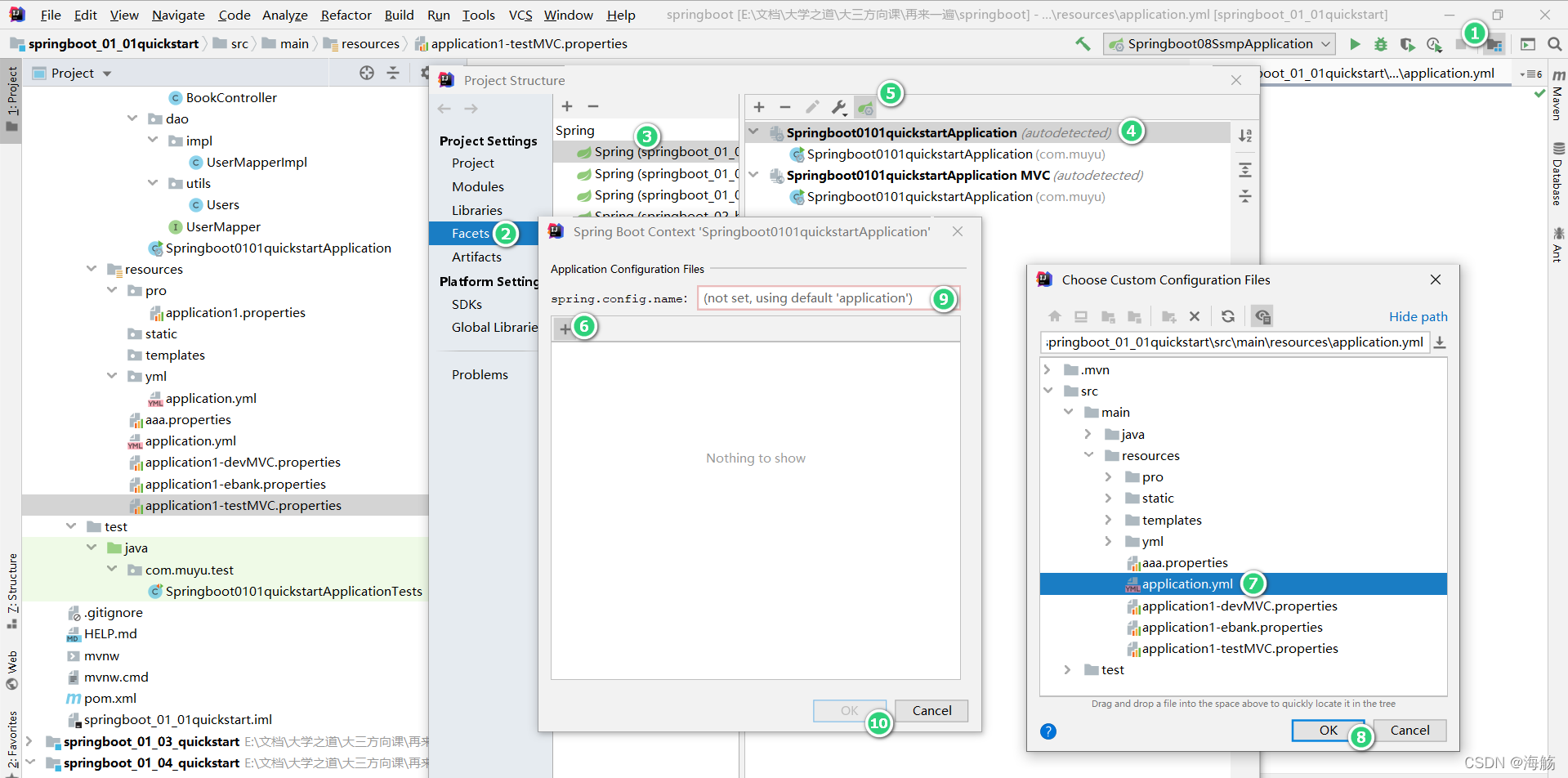Add application context with plus icon

759,107
